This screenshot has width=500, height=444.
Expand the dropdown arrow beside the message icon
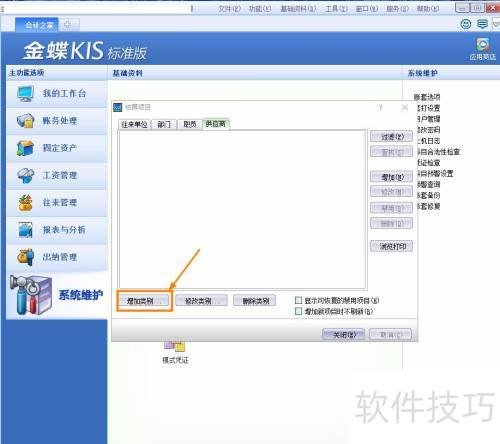pos(496,24)
